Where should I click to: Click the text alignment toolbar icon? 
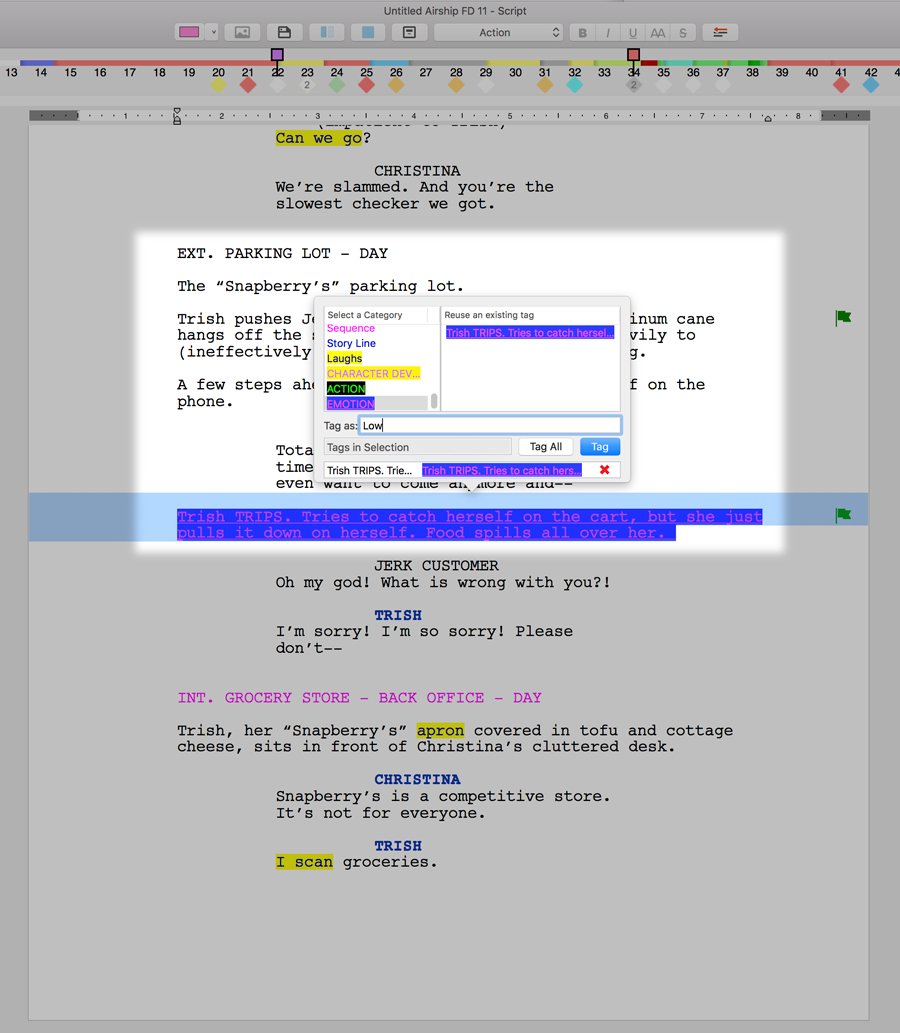tap(720, 32)
